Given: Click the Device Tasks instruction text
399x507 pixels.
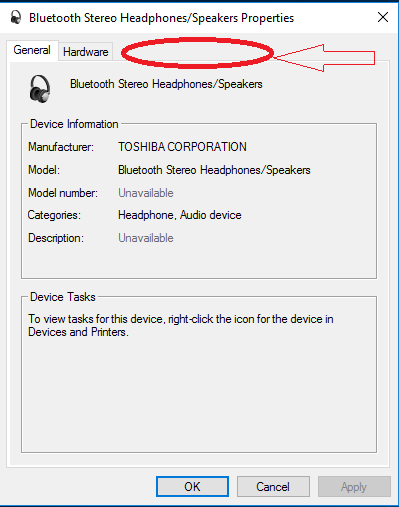Looking at the screenshot, I should 181,325.
